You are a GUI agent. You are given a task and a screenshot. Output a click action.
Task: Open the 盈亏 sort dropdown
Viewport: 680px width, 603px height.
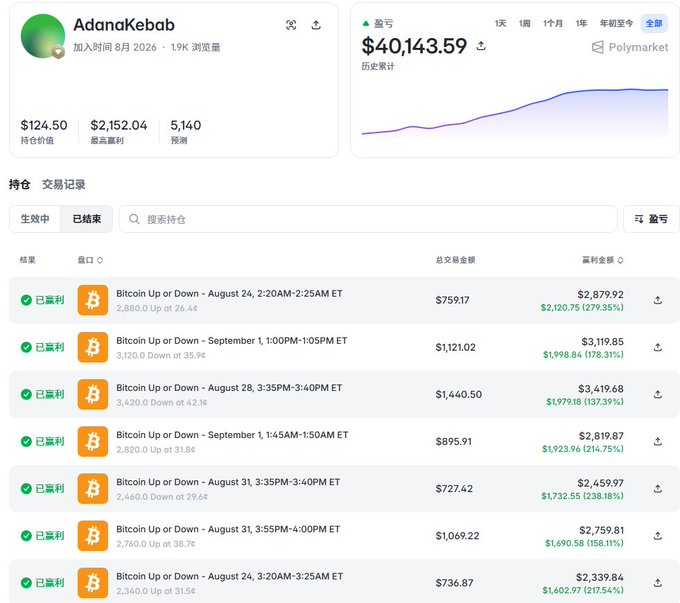pos(651,219)
